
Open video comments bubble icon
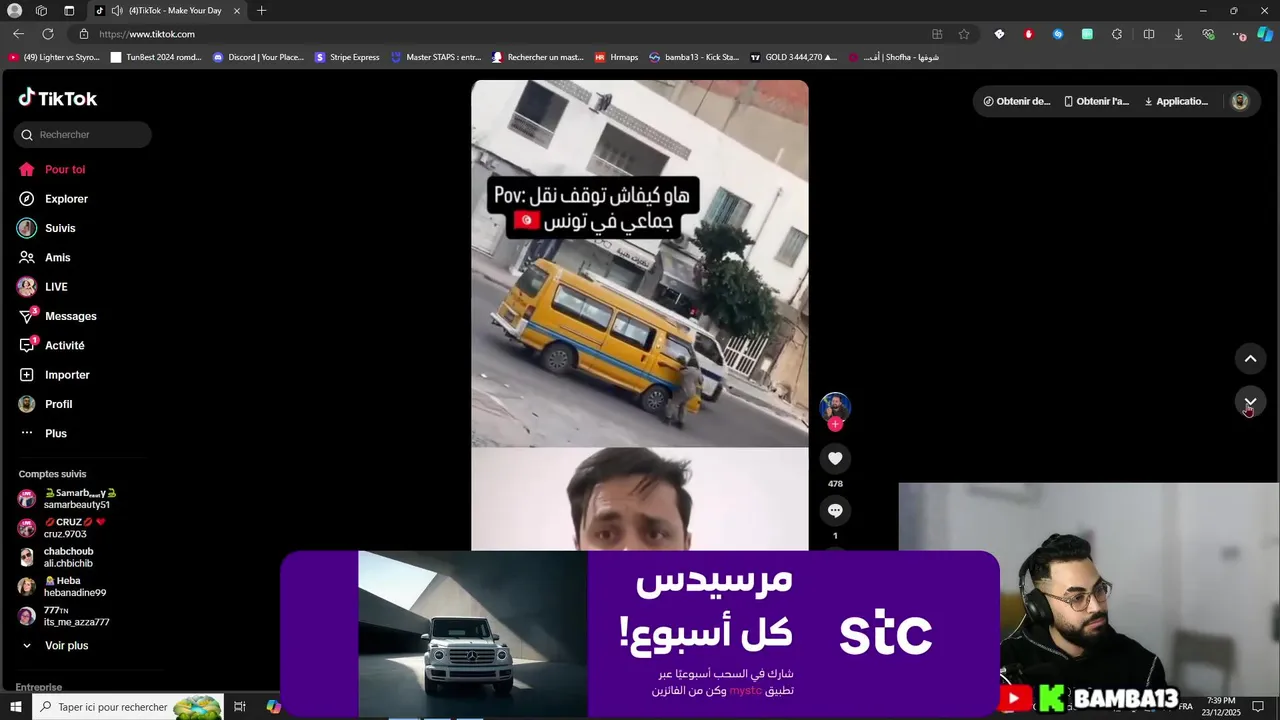tap(835, 511)
